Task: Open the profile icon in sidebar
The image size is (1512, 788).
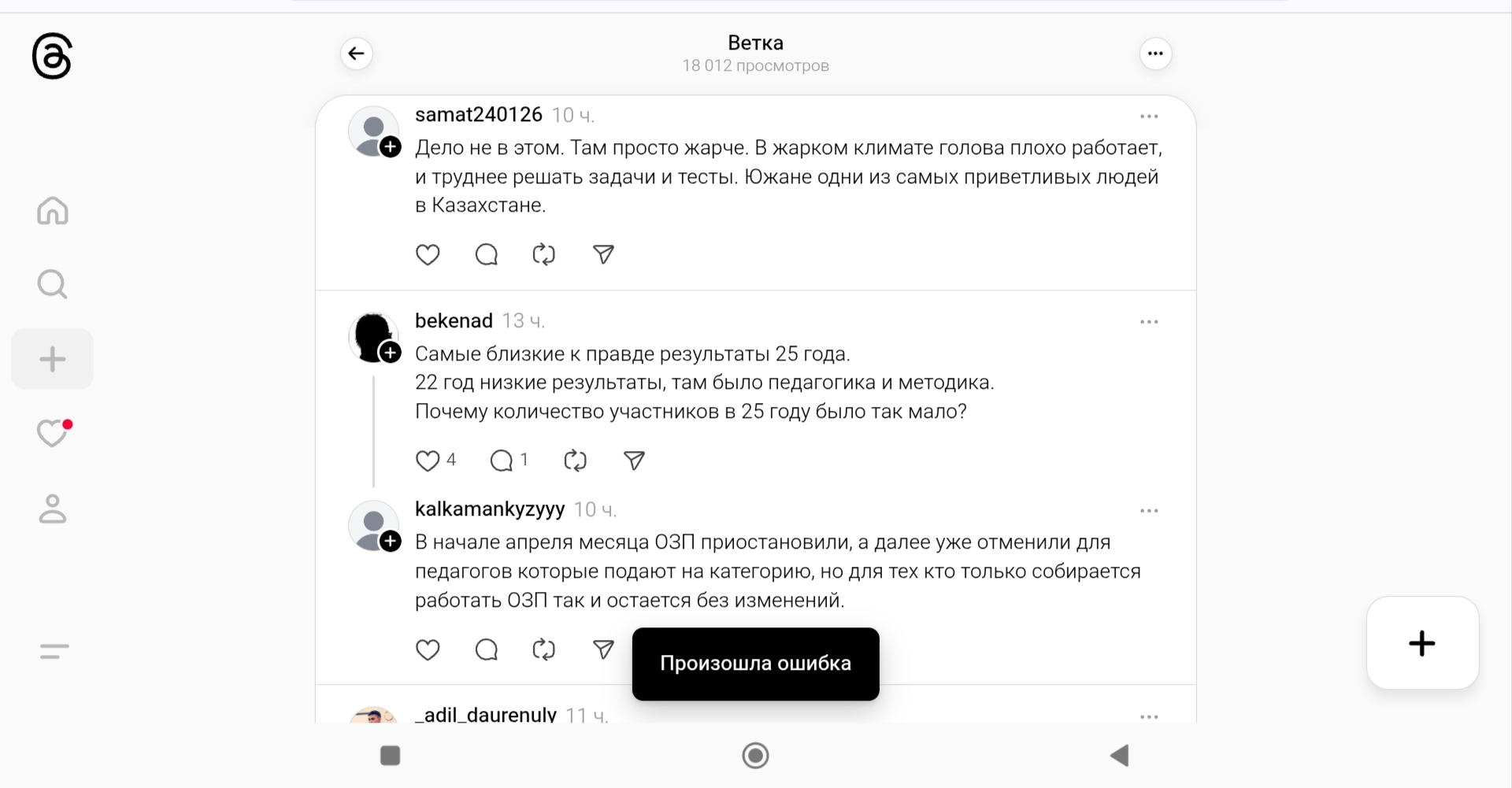Action: [53, 509]
